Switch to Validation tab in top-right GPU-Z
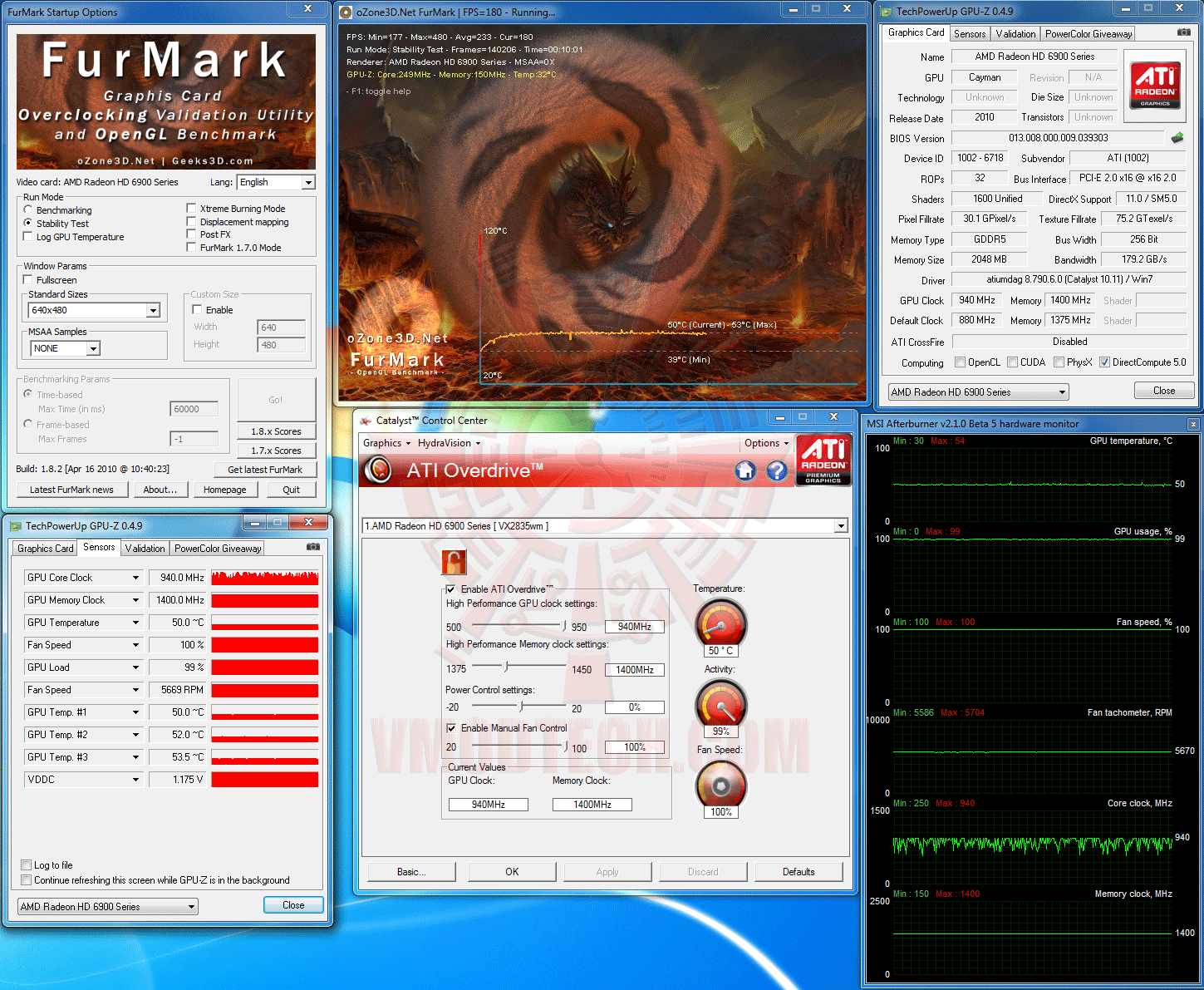The height and width of the screenshot is (990, 1204). tap(1015, 34)
